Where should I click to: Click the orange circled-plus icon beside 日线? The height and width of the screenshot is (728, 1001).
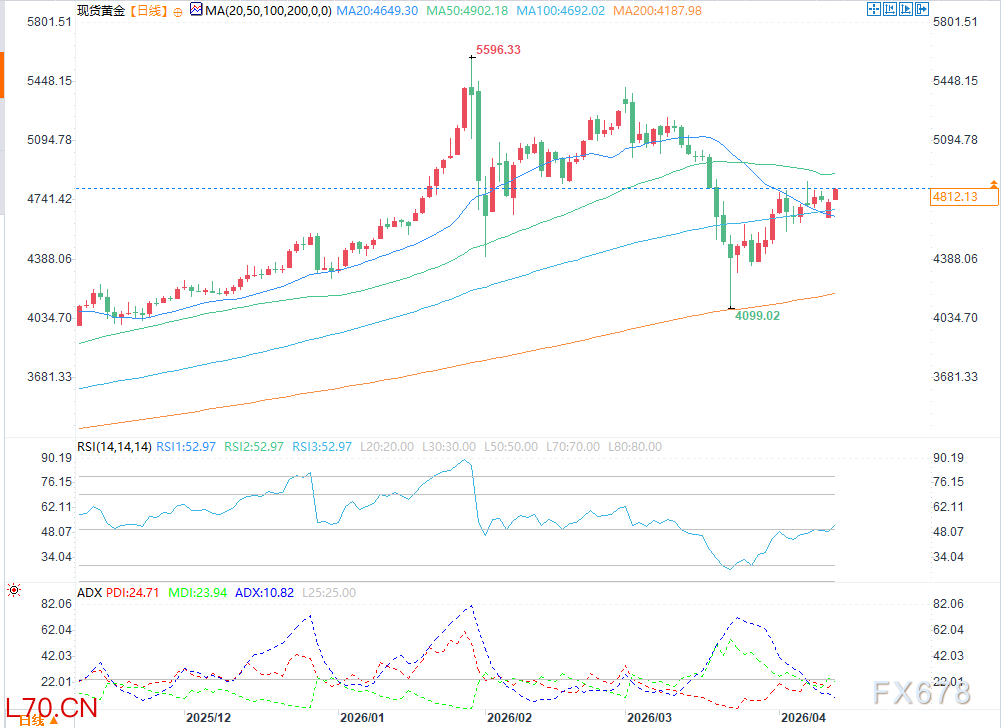pyautogui.click(x=177, y=10)
